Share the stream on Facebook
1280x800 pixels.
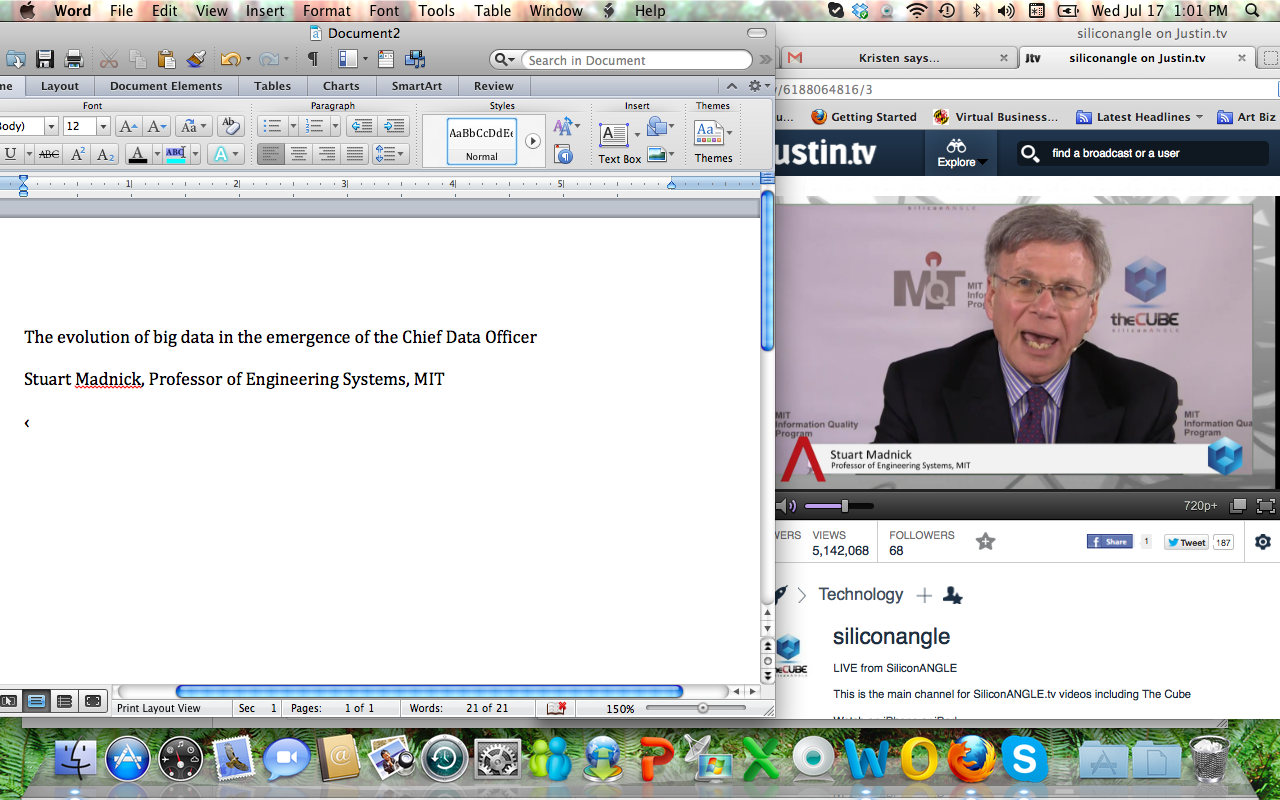point(1110,542)
